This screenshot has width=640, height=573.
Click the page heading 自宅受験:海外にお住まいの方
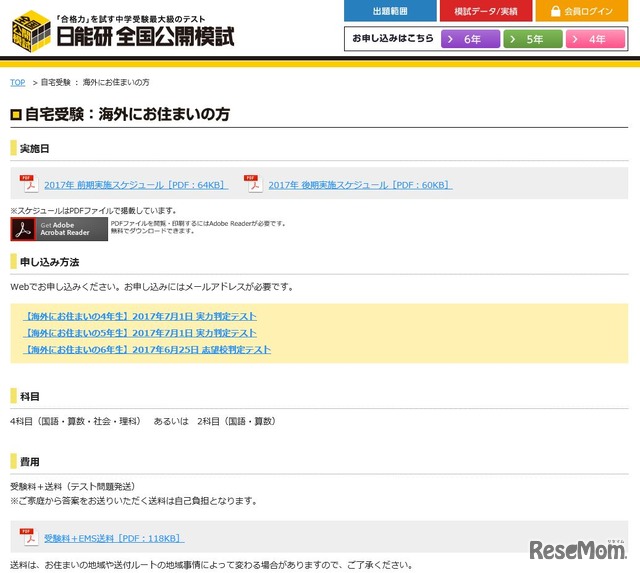(x=127, y=114)
